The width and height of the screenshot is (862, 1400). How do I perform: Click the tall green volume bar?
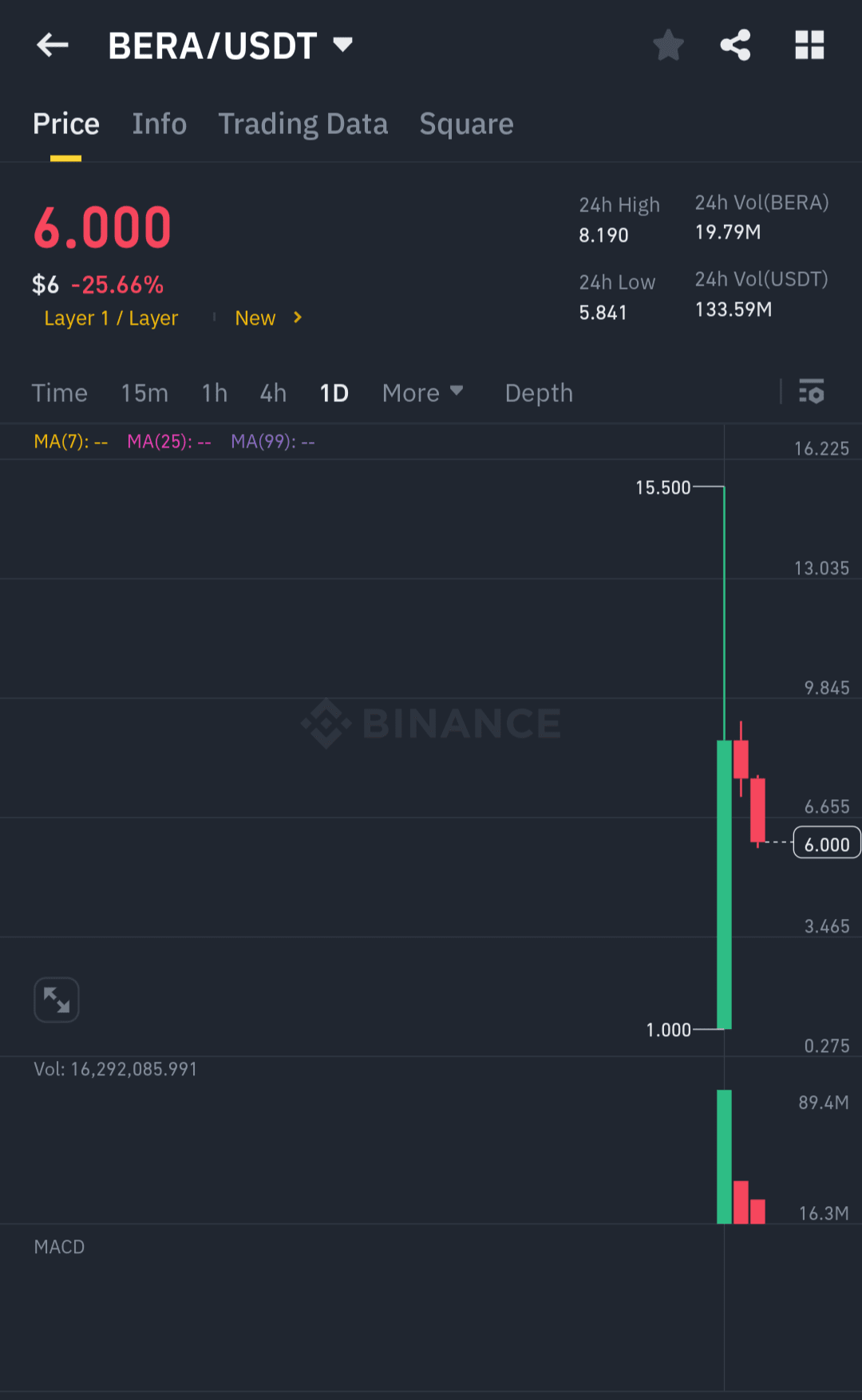click(725, 1157)
